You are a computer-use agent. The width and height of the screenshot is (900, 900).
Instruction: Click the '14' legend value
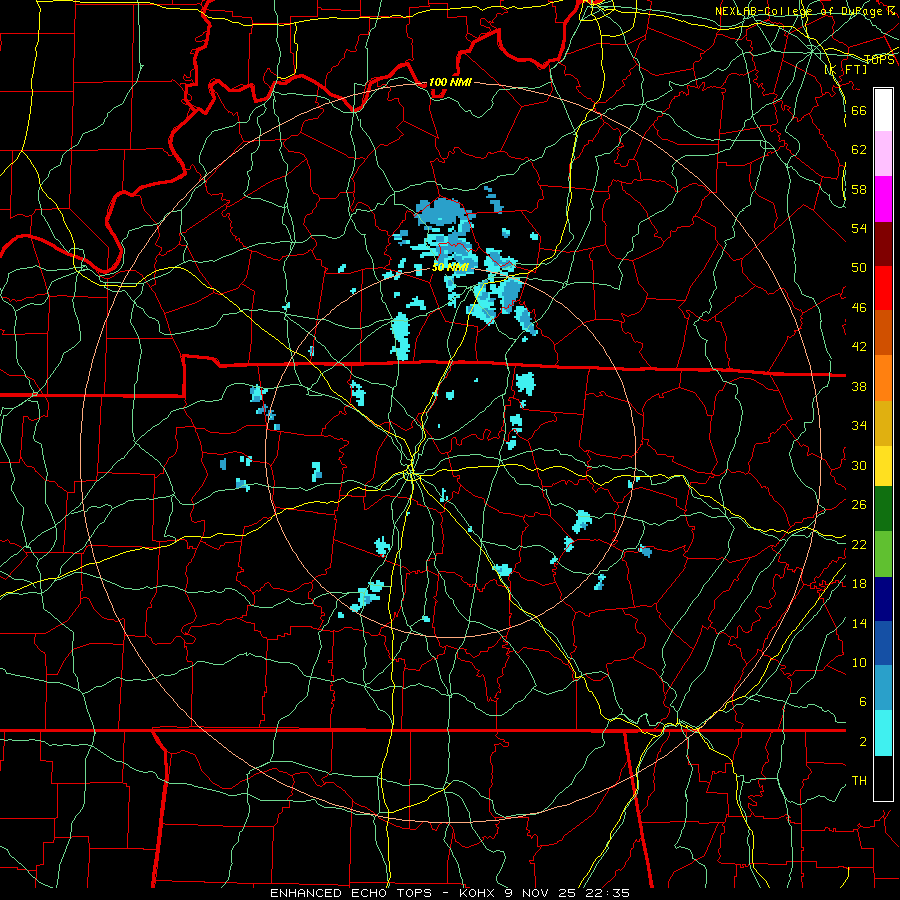(x=859, y=623)
